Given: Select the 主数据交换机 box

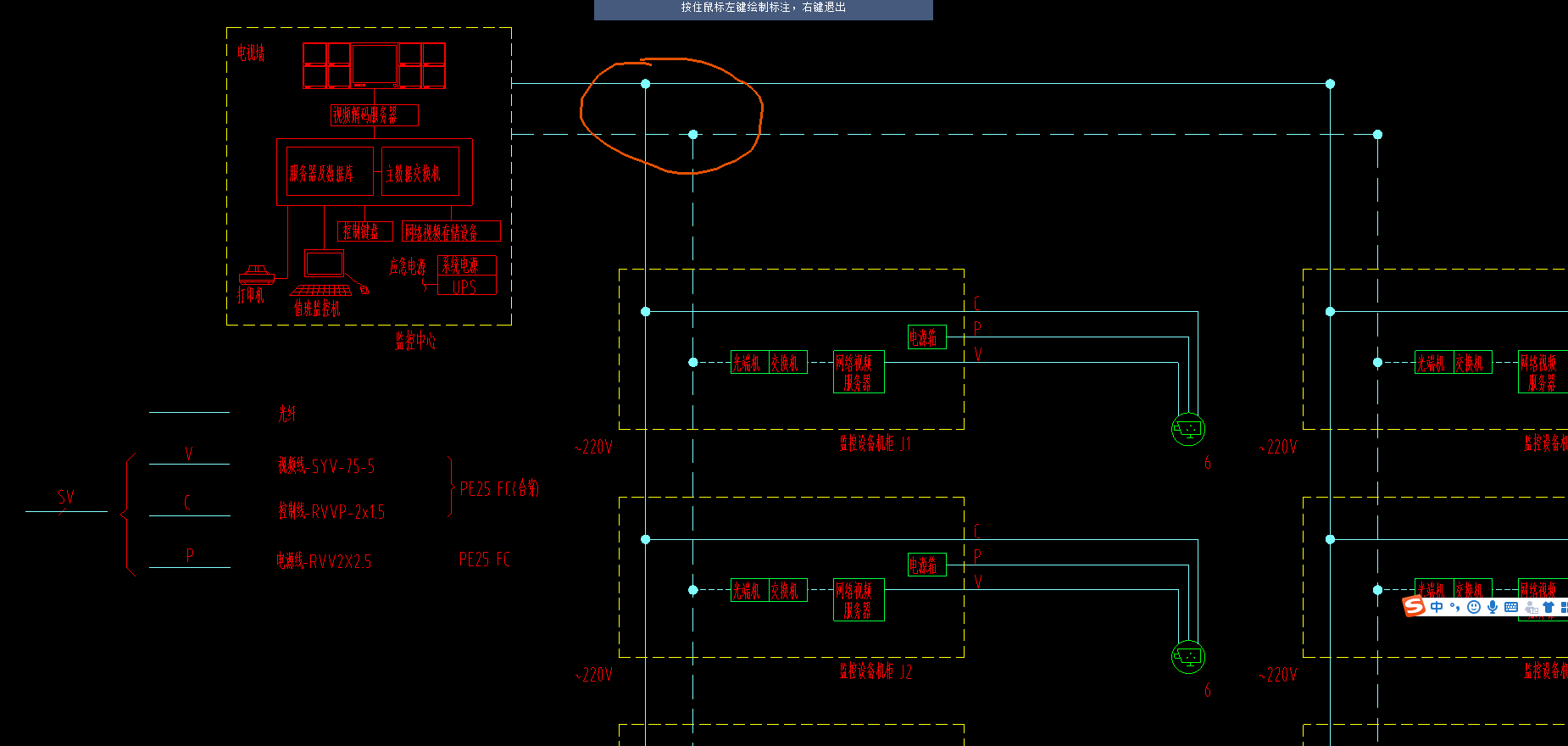Looking at the screenshot, I should click(420, 171).
